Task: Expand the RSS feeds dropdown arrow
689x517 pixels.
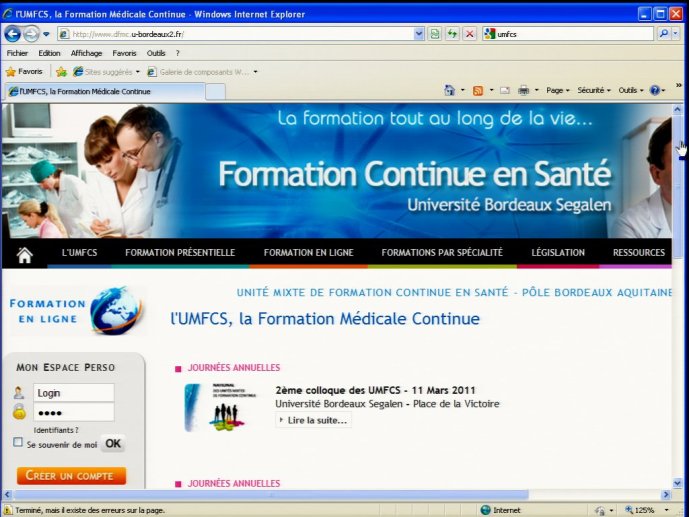Action: (x=491, y=90)
